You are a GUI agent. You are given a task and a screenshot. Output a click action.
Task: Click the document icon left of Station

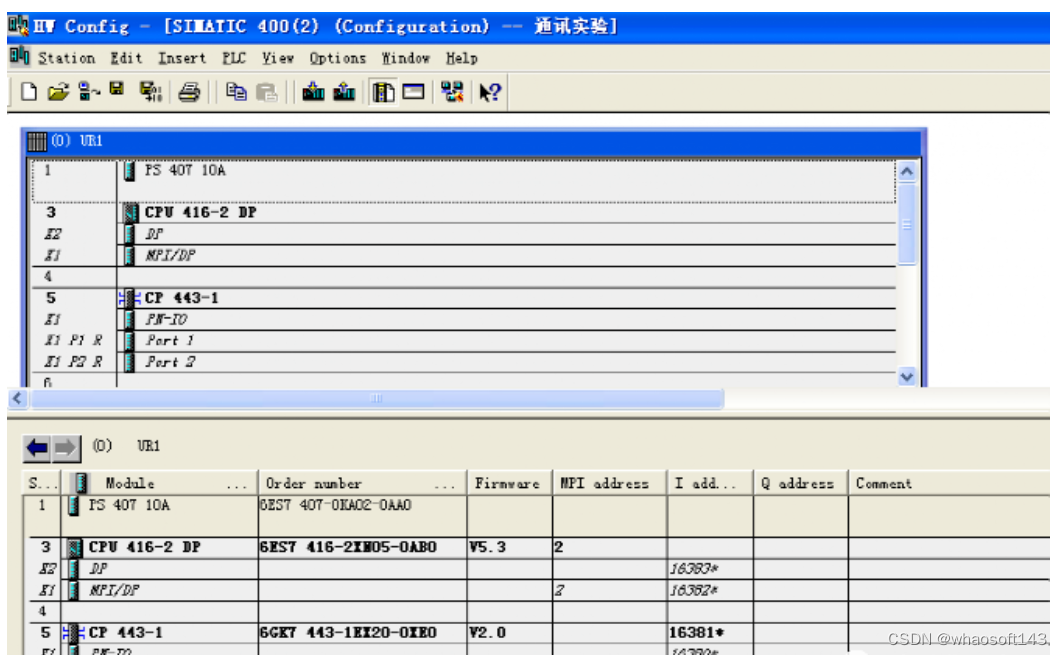click(x=19, y=56)
